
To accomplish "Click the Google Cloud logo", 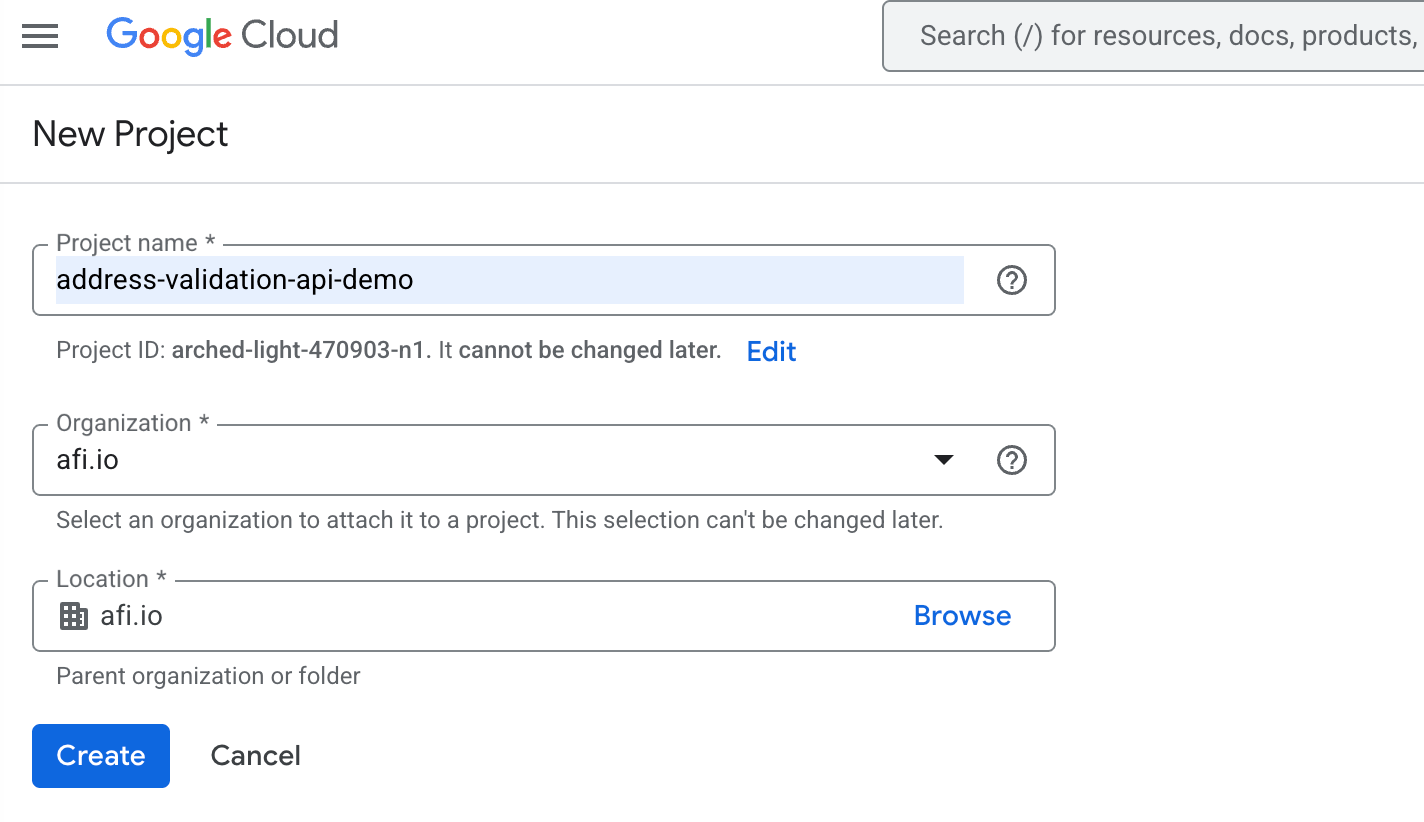I will tap(222, 36).
